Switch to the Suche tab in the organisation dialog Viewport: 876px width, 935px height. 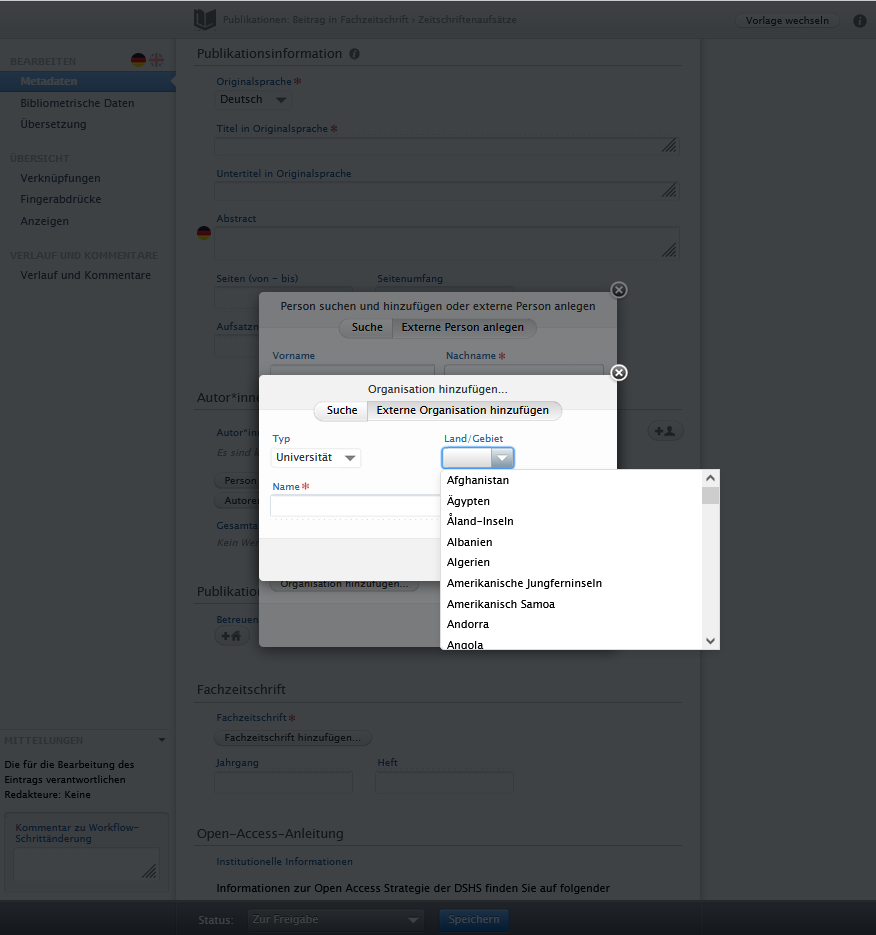[341, 410]
